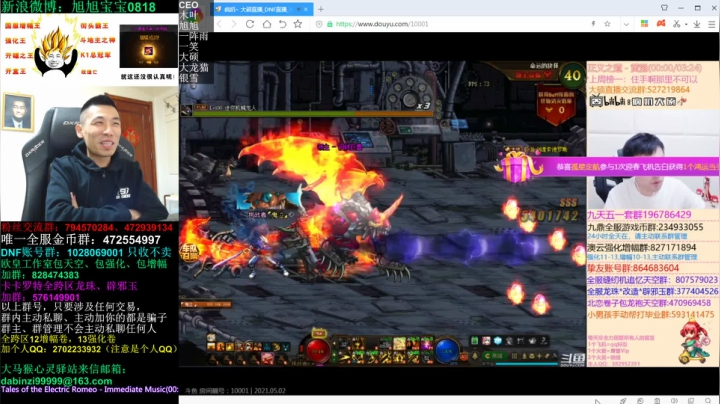This screenshot has height=404, width=720.
Task: Click the scissors screenshot tool
Action: 676,24
